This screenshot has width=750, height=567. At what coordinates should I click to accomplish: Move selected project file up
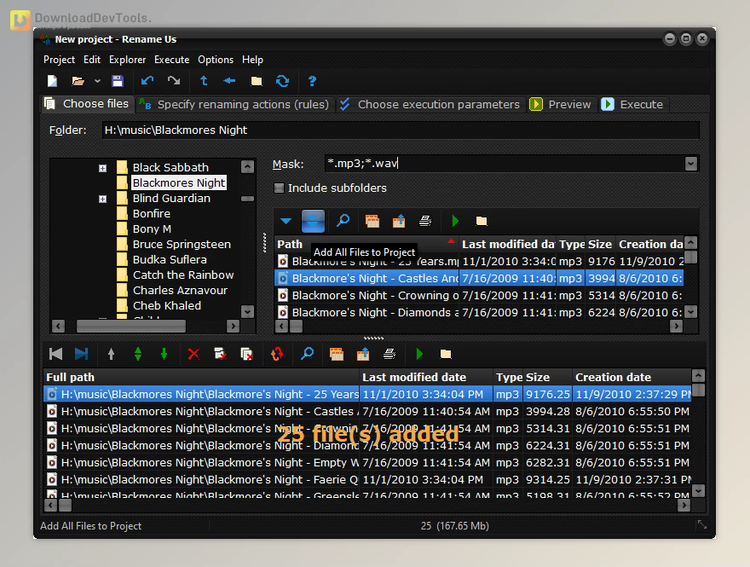coord(111,354)
